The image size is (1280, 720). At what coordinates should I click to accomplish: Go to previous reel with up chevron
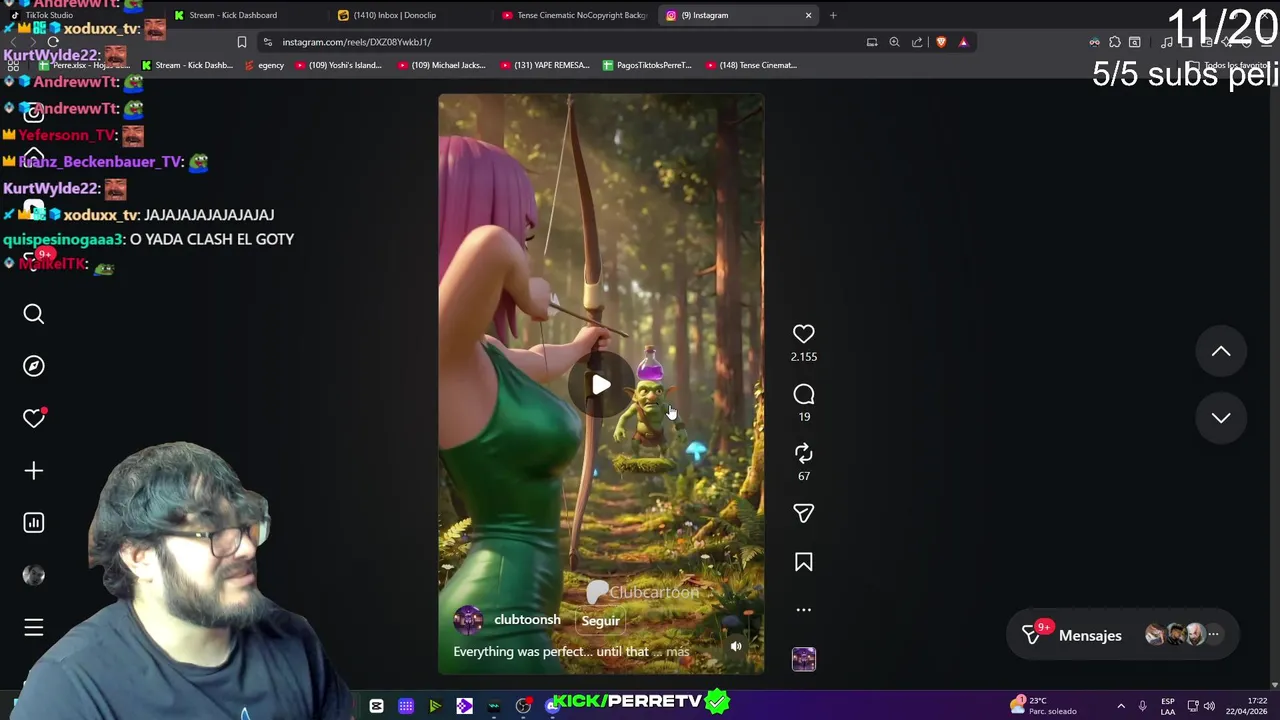coord(1221,351)
